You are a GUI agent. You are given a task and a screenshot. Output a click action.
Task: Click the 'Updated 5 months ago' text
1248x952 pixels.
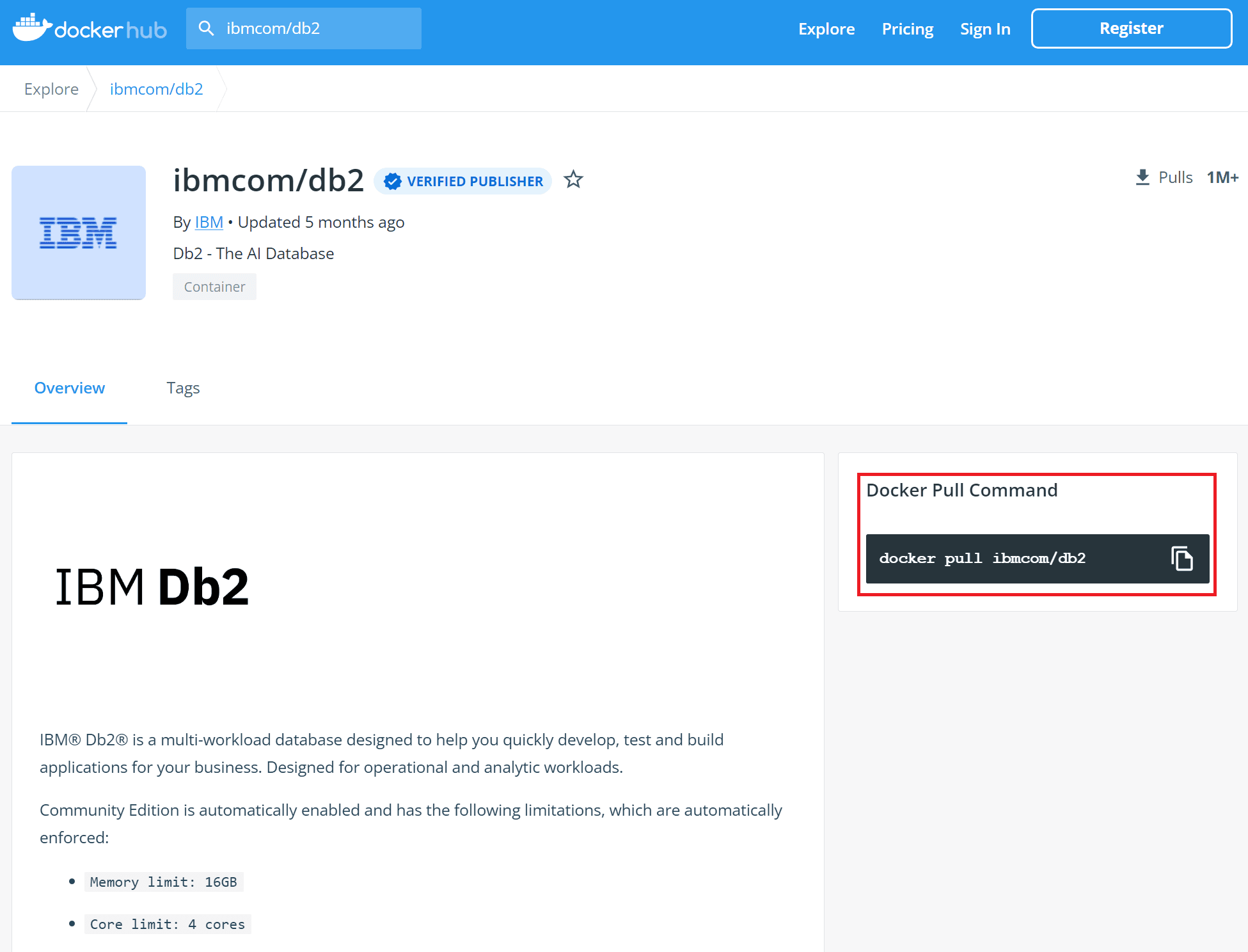pos(321,222)
